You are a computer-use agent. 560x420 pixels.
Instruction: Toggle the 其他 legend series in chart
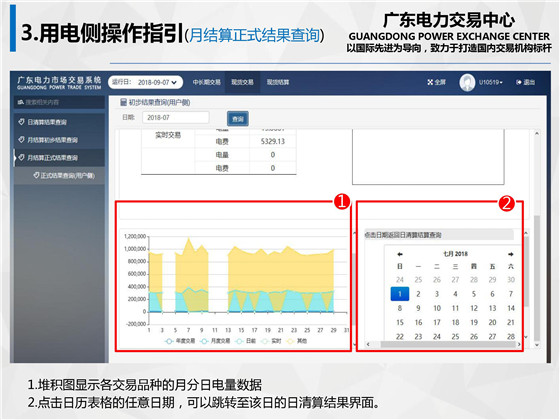(297, 341)
